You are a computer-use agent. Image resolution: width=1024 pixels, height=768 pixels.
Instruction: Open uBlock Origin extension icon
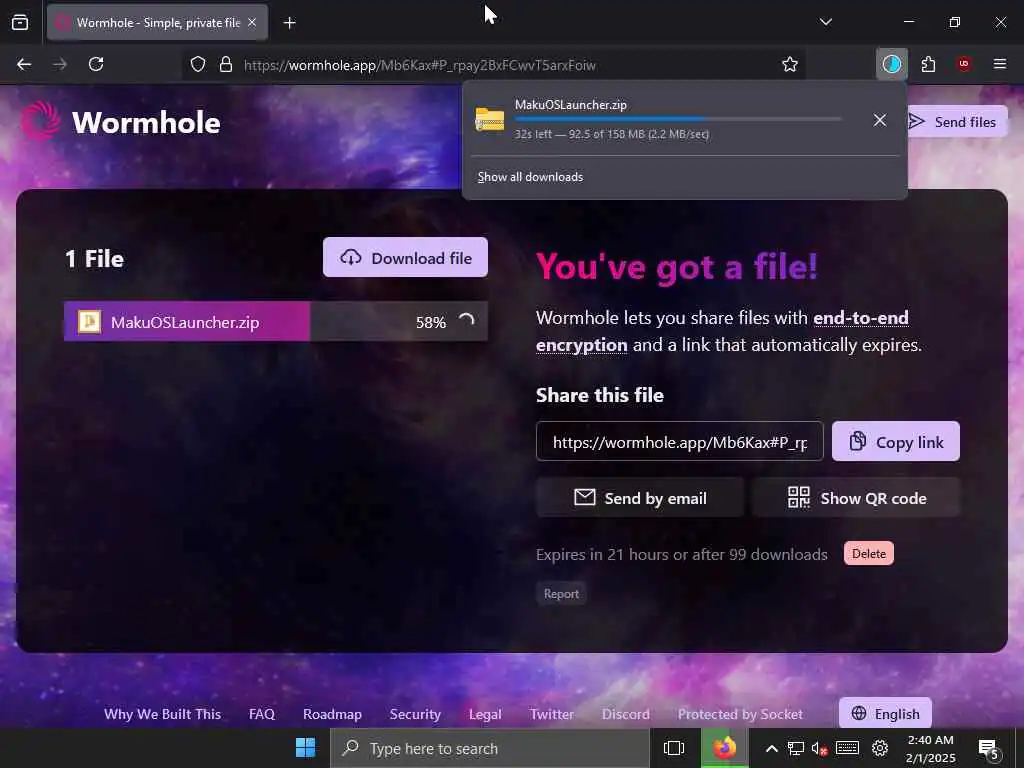coord(963,64)
